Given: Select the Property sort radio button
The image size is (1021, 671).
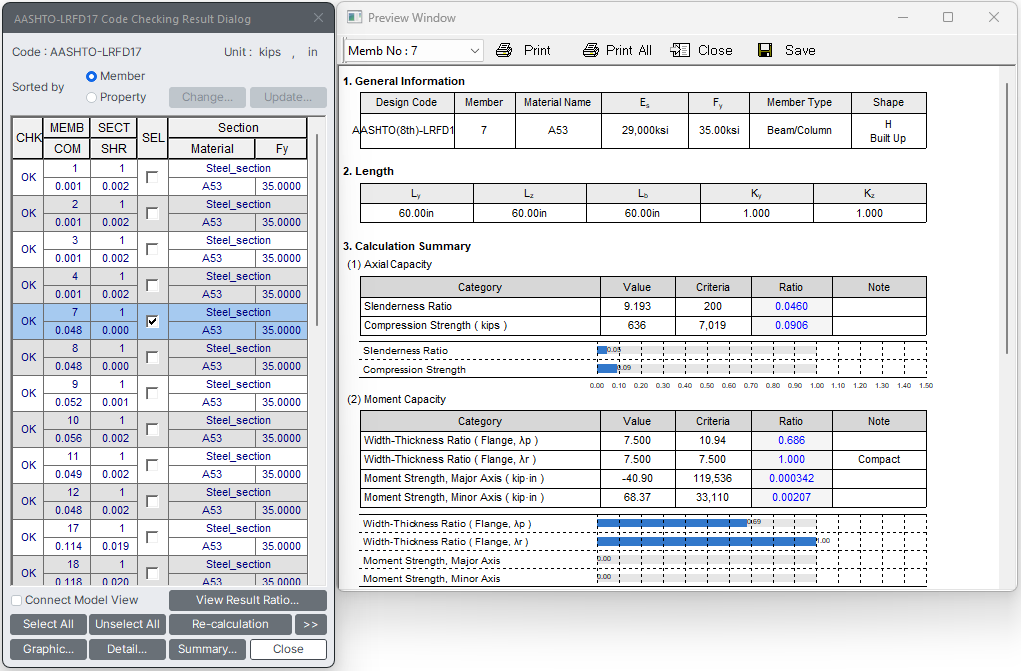Looking at the screenshot, I should [x=92, y=97].
